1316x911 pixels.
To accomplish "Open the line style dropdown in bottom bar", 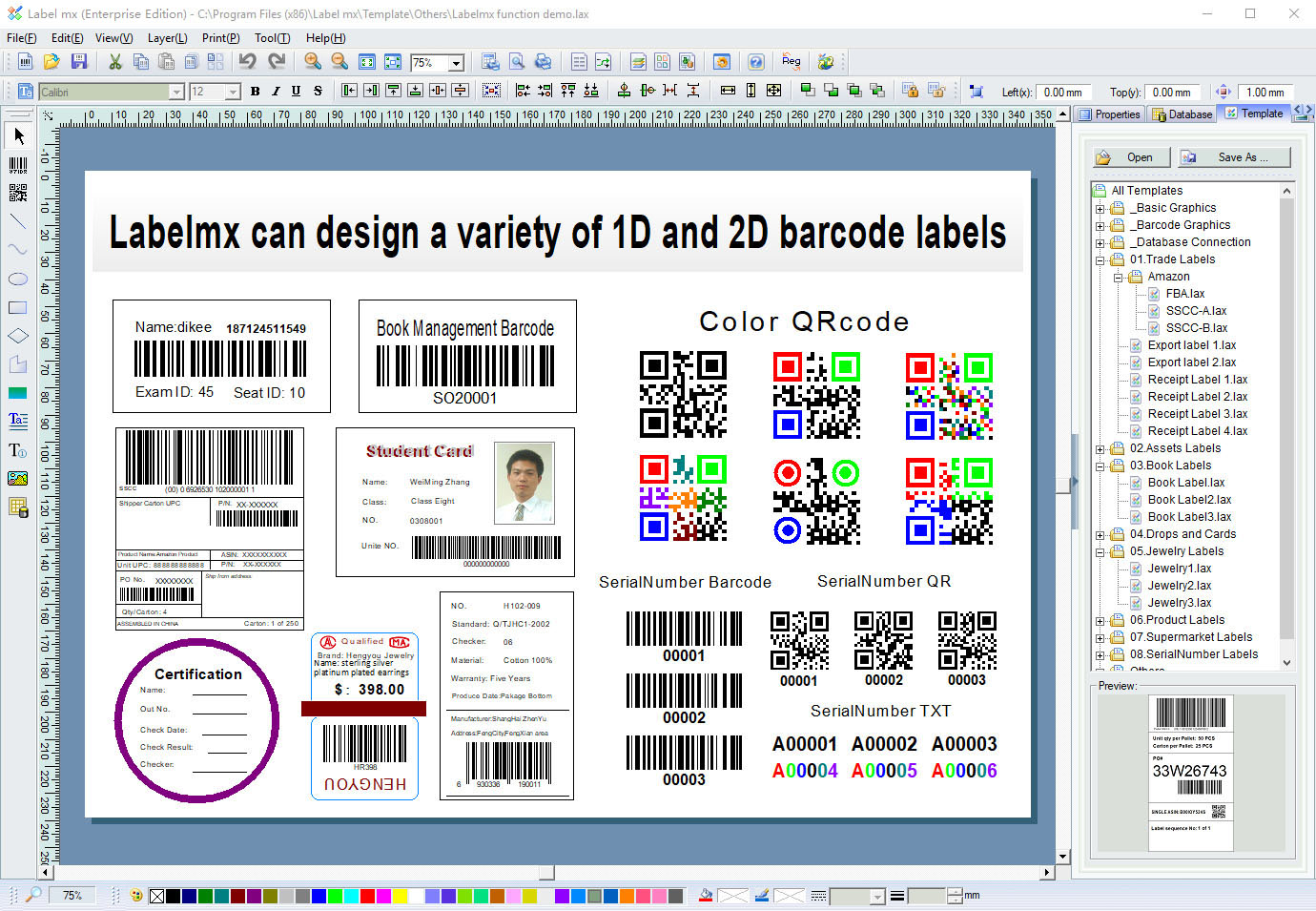I will (877, 896).
